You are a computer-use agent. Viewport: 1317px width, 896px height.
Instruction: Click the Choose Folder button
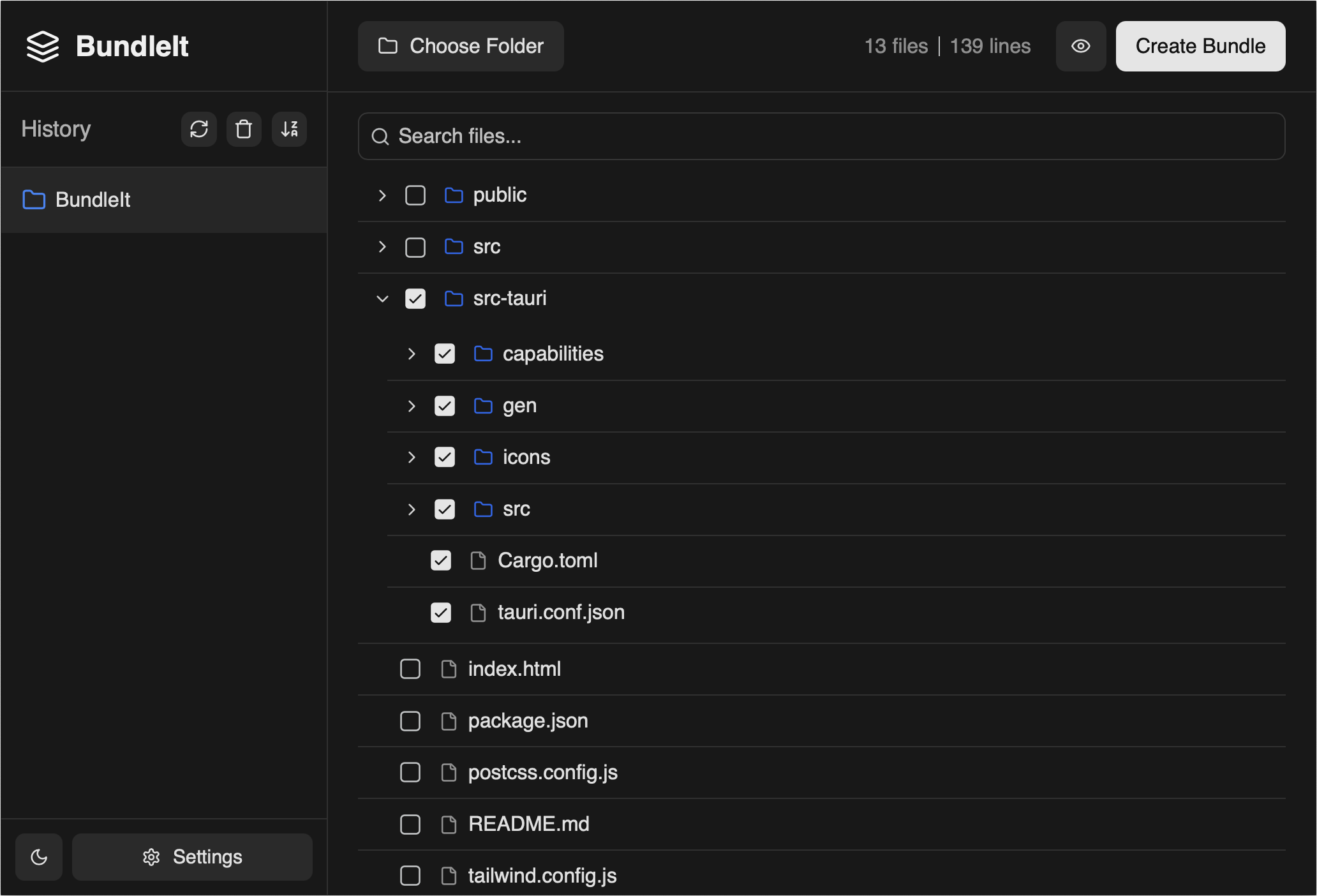pos(461,46)
